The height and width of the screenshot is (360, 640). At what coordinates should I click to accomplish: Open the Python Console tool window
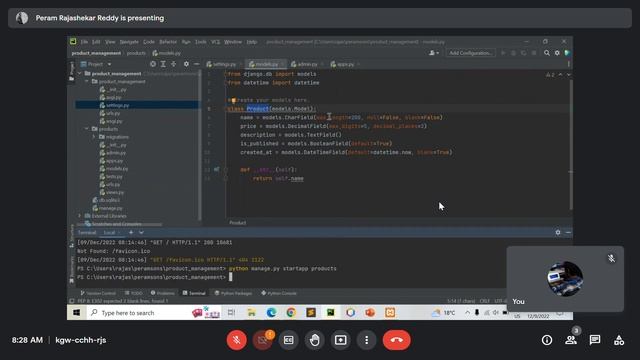pos(279,293)
